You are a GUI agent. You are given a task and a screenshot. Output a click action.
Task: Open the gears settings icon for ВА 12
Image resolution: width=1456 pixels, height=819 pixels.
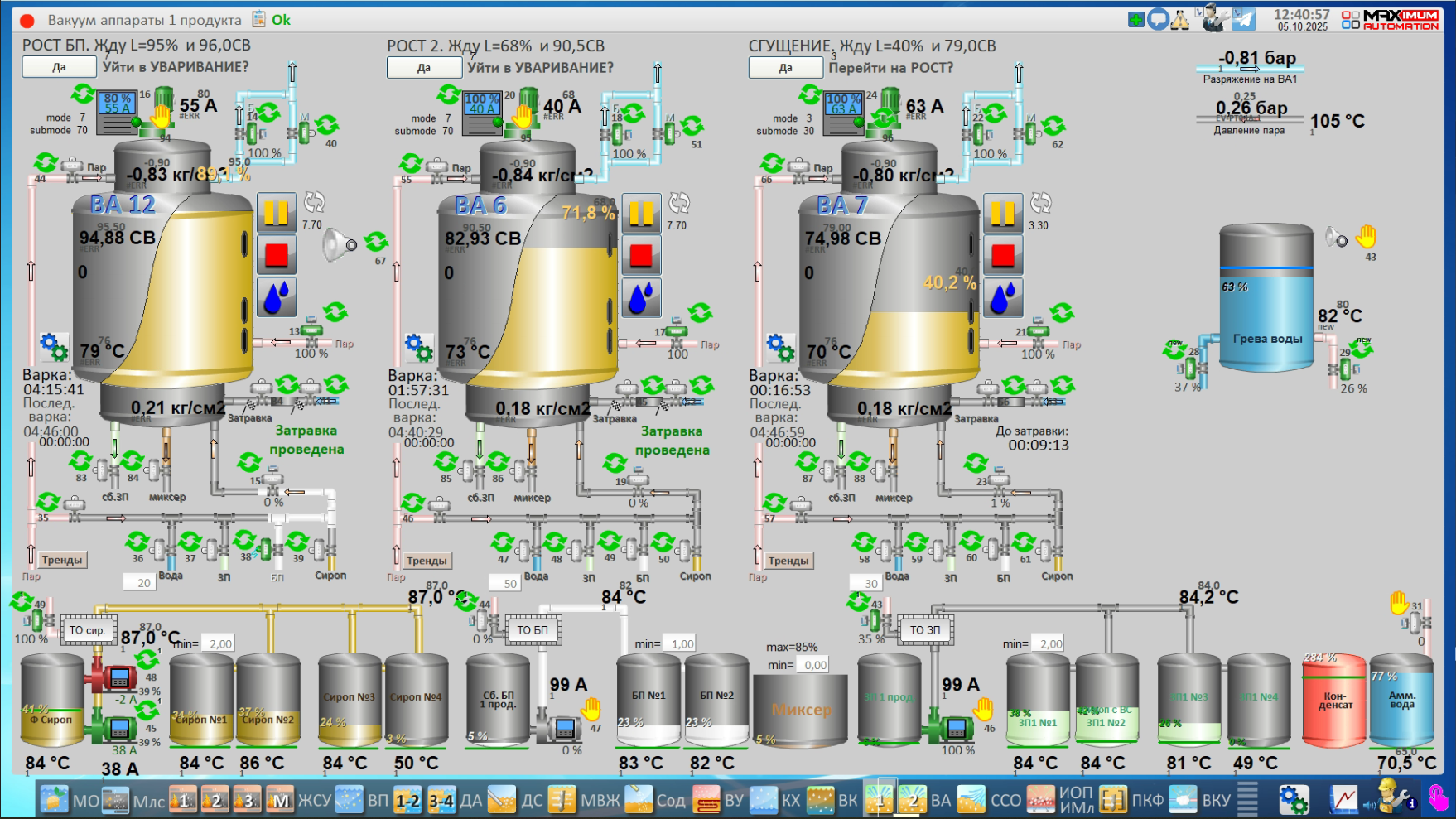[54, 346]
